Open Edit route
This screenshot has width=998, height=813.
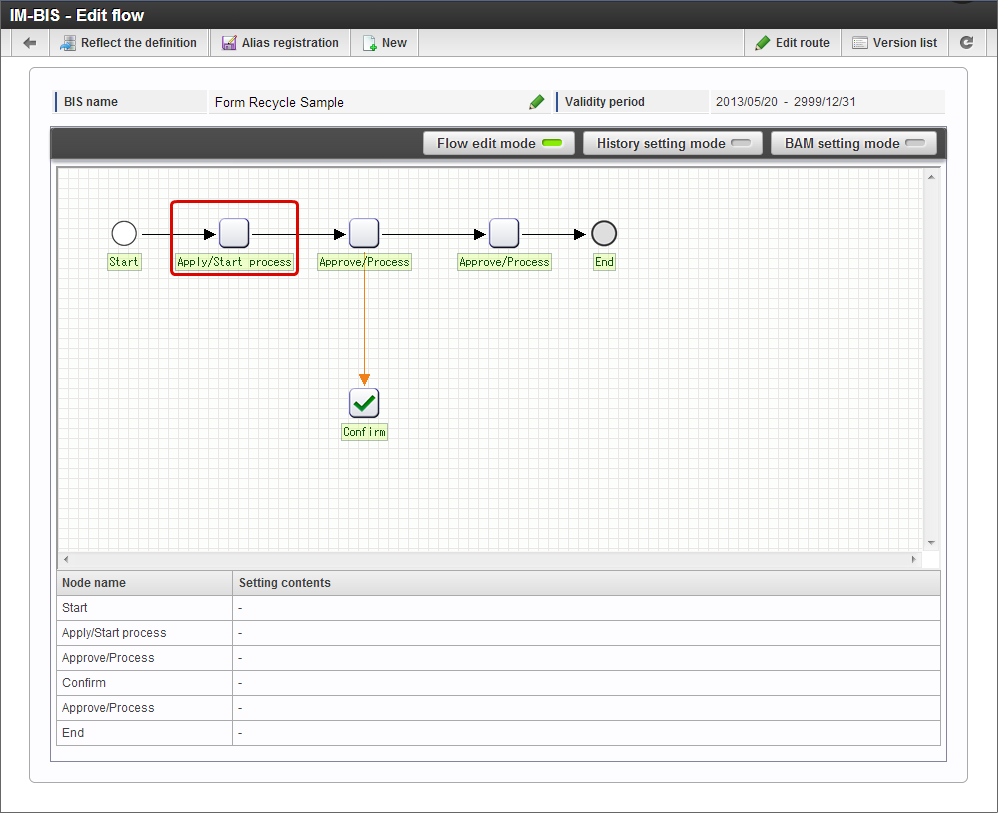[x=792, y=43]
